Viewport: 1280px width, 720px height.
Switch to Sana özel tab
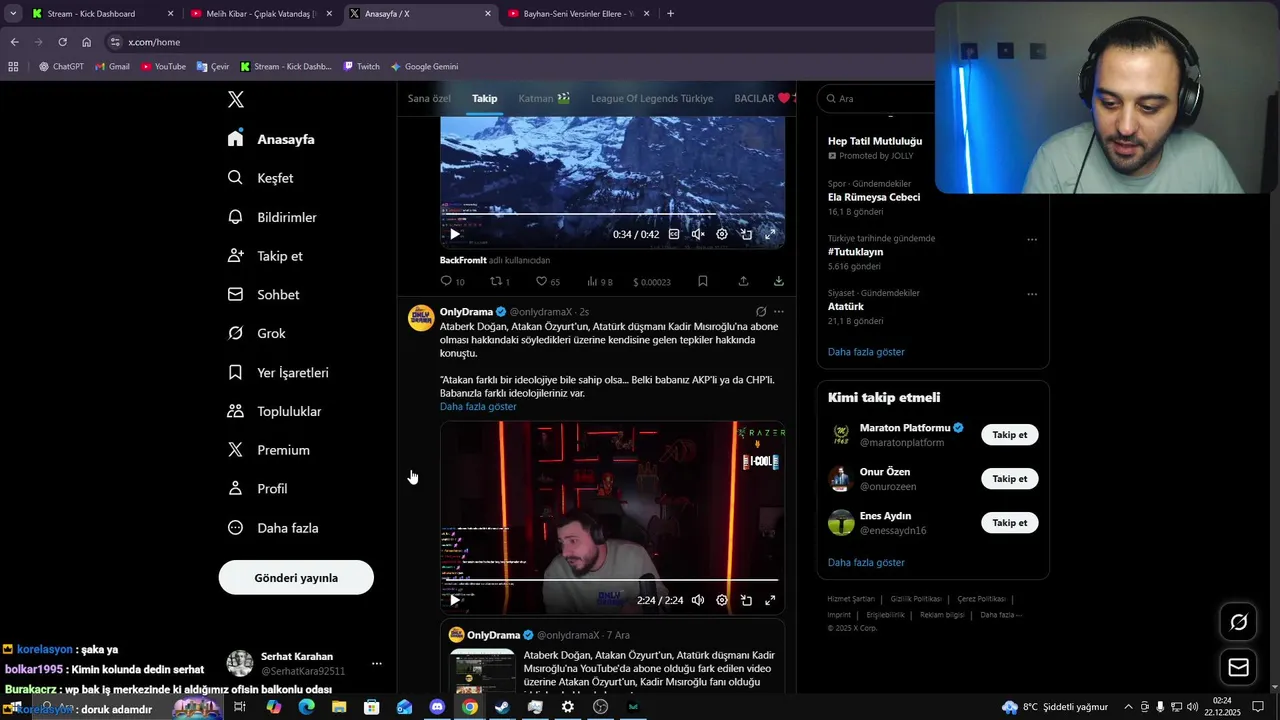pos(429,98)
